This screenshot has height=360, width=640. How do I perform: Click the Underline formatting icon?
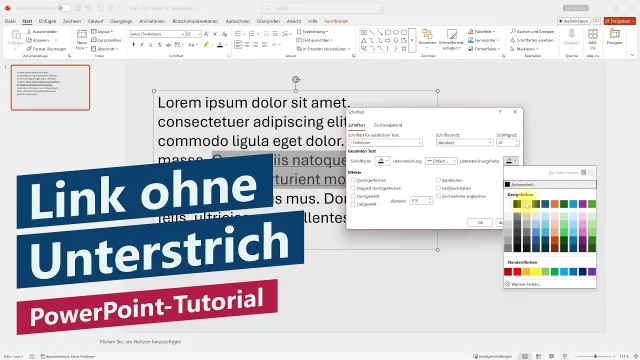click(x=151, y=45)
